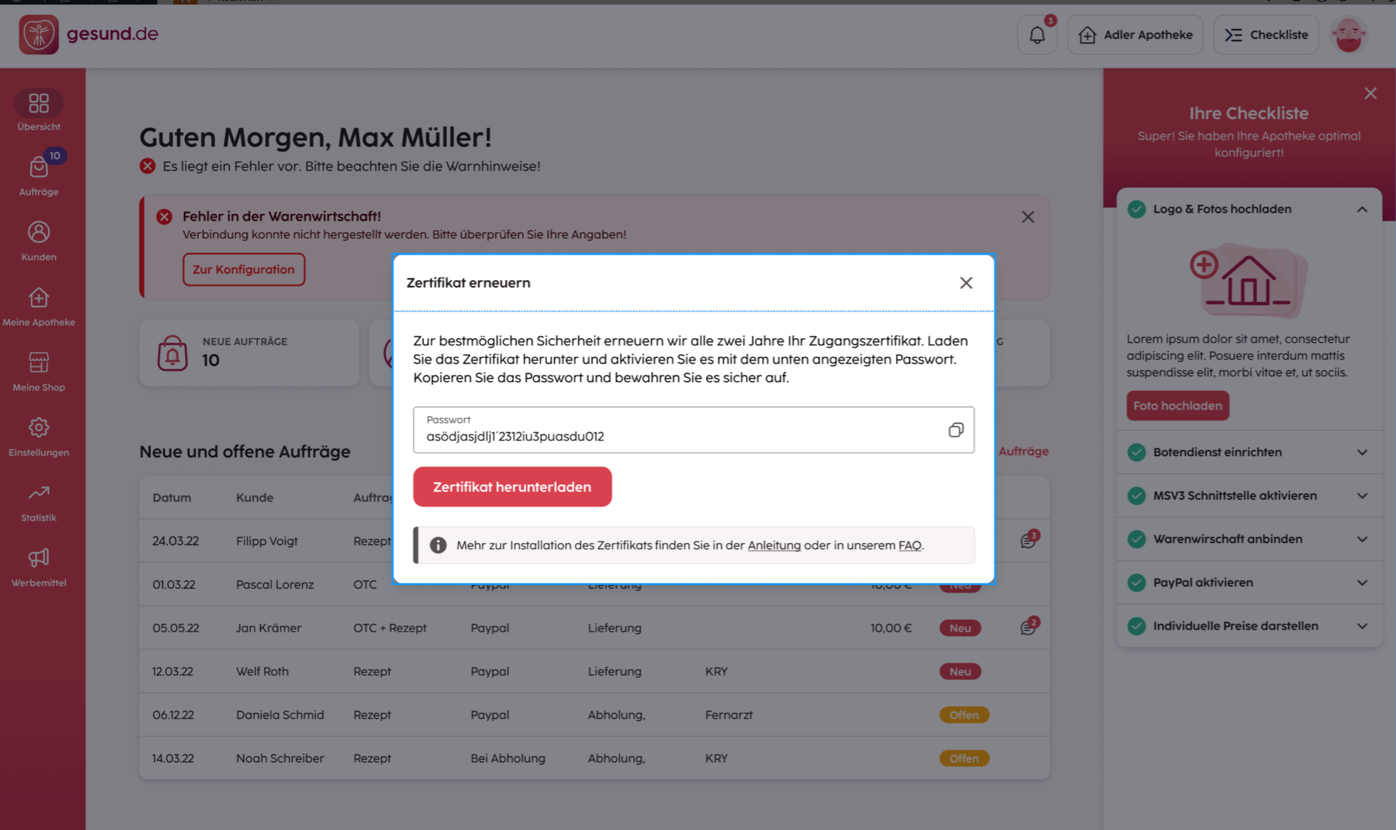Click the Passwort input field
The image size is (1396, 830).
tap(693, 430)
